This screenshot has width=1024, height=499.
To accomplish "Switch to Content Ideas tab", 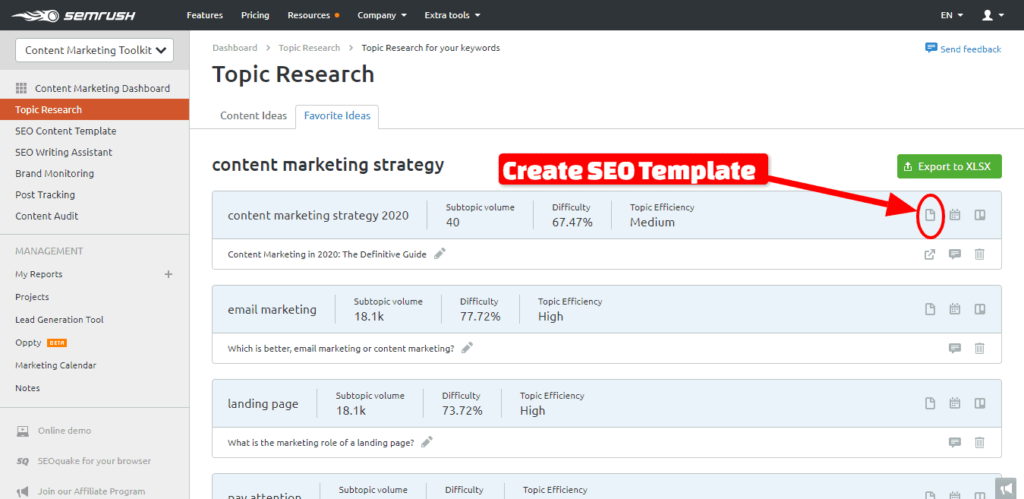I will 253,116.
